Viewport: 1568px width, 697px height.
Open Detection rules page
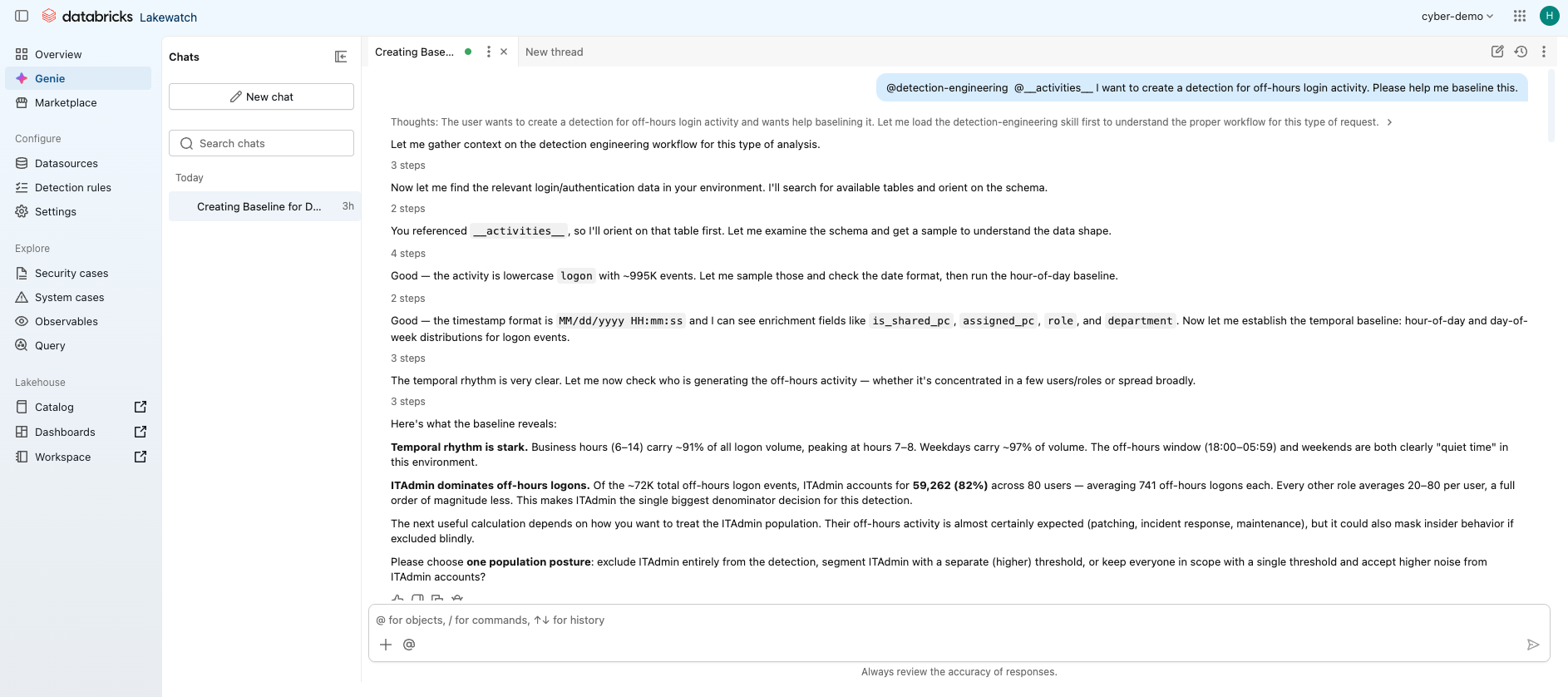point(78,187)
